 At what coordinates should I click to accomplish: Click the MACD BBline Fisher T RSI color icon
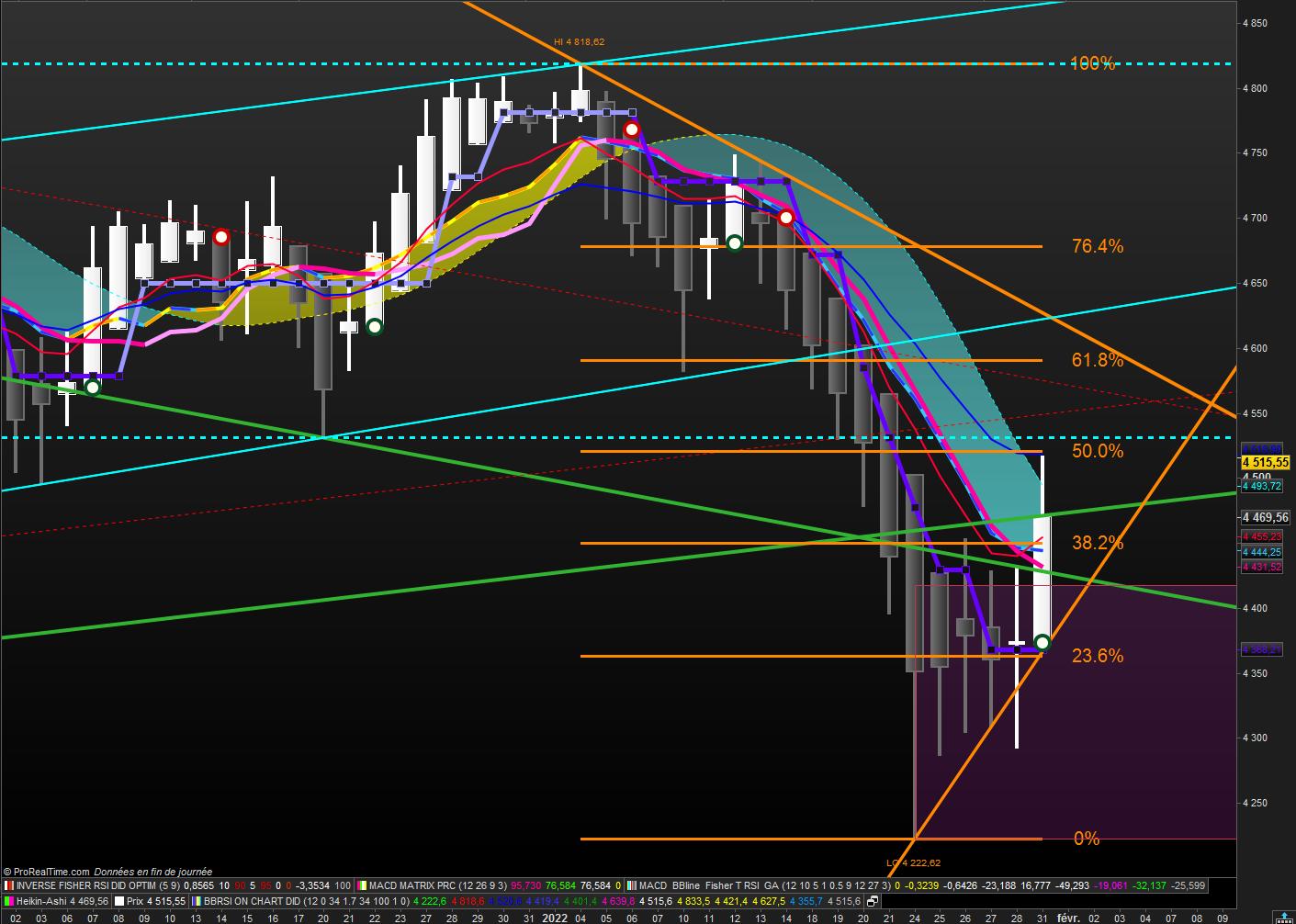coord(631,886)
